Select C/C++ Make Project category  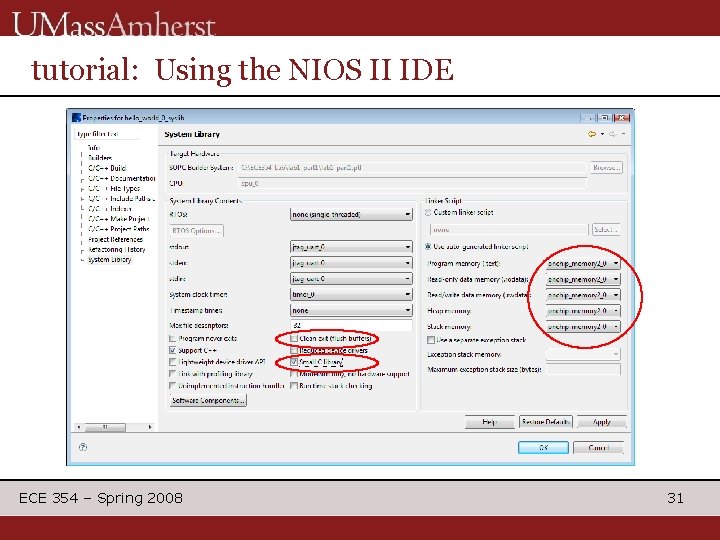click(x=119, y=219)
